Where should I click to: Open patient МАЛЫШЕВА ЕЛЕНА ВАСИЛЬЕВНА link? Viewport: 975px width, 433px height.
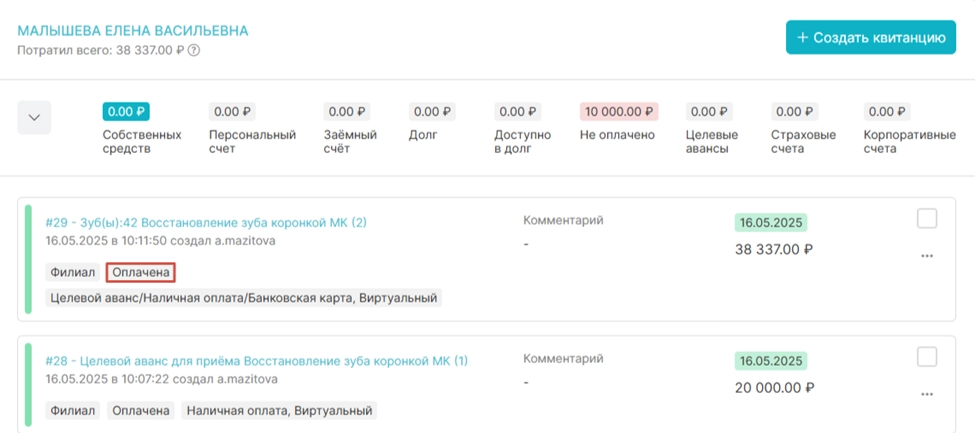click(x=133, y=31)
